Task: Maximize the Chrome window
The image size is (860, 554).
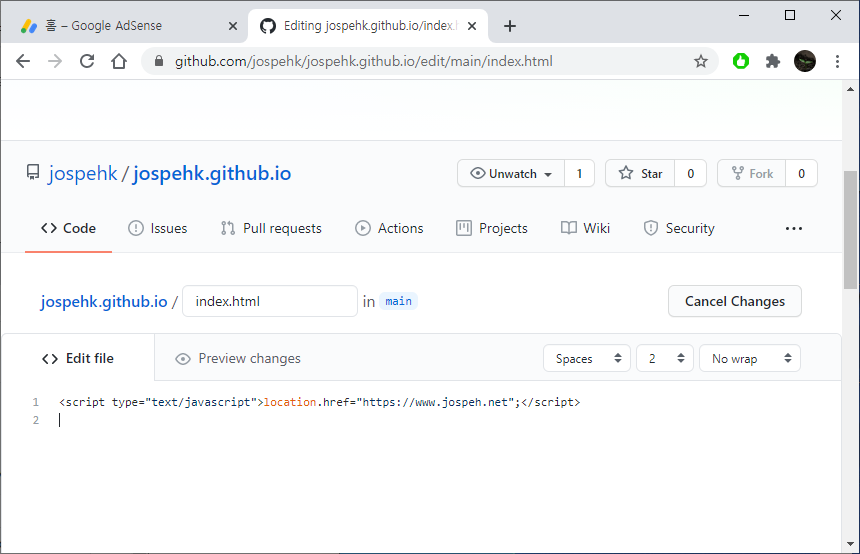Action: pos(790,15)
